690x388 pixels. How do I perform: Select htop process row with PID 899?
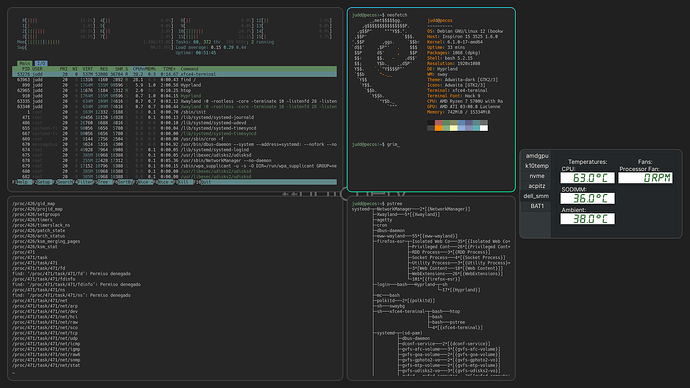coord(175,85)
